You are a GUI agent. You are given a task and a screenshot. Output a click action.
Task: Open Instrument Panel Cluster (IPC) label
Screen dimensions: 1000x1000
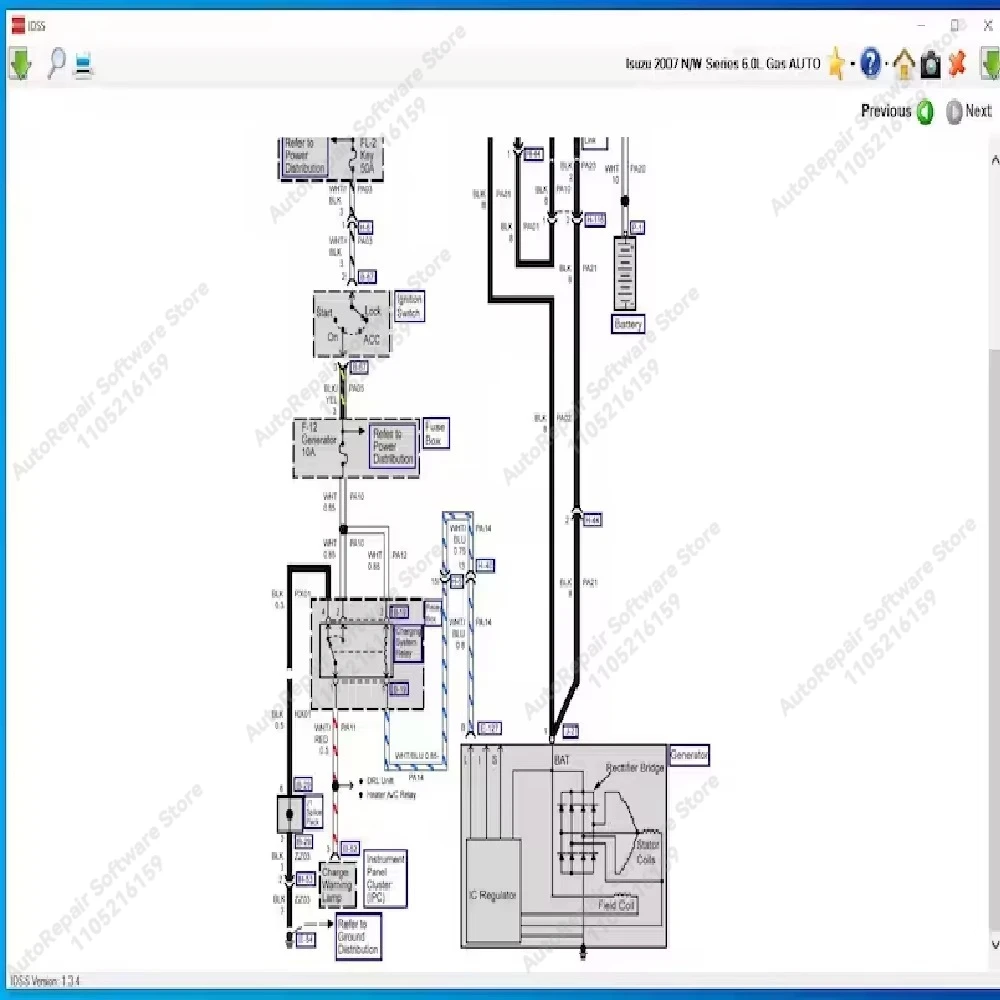(x=385, y=878)
